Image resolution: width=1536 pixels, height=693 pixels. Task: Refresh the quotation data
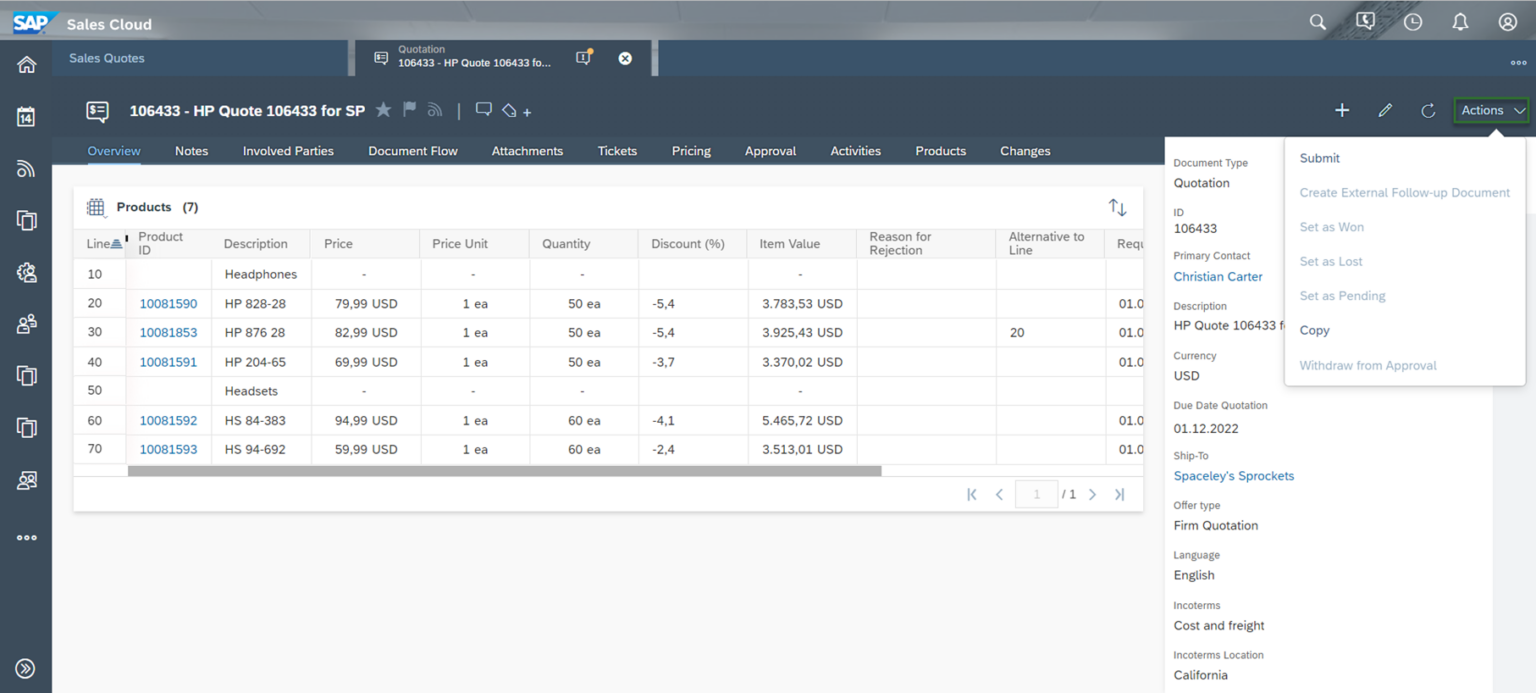pyautogui.click(x=1428, y=110)
